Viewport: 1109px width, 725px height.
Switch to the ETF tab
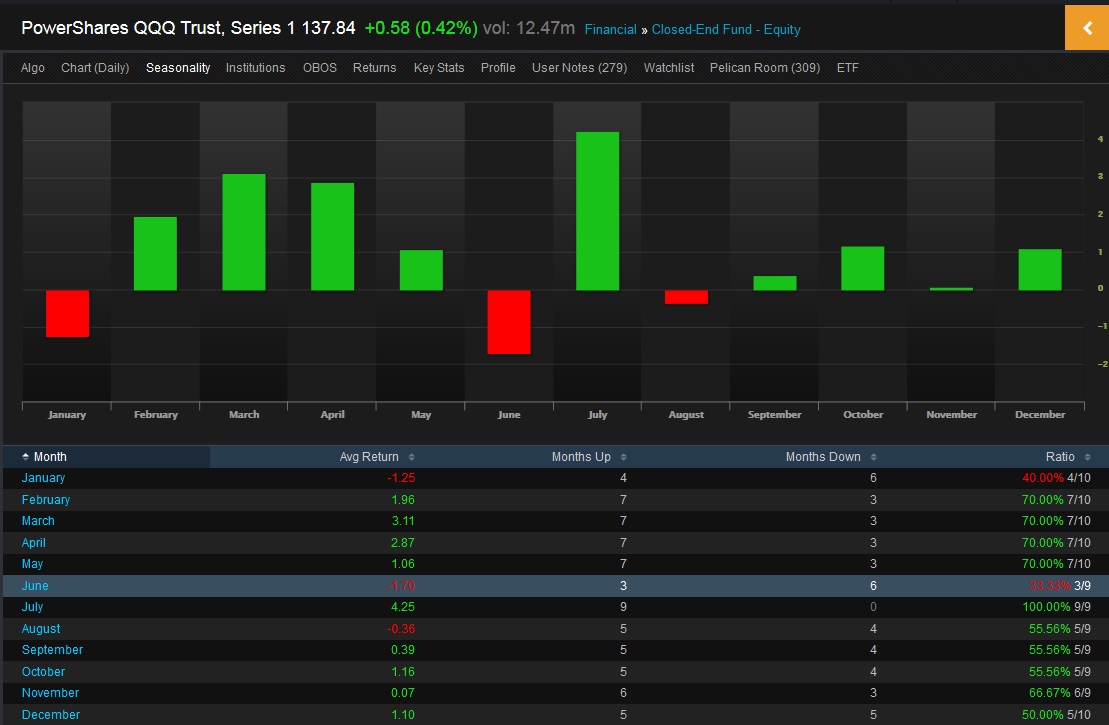(847, 68)
